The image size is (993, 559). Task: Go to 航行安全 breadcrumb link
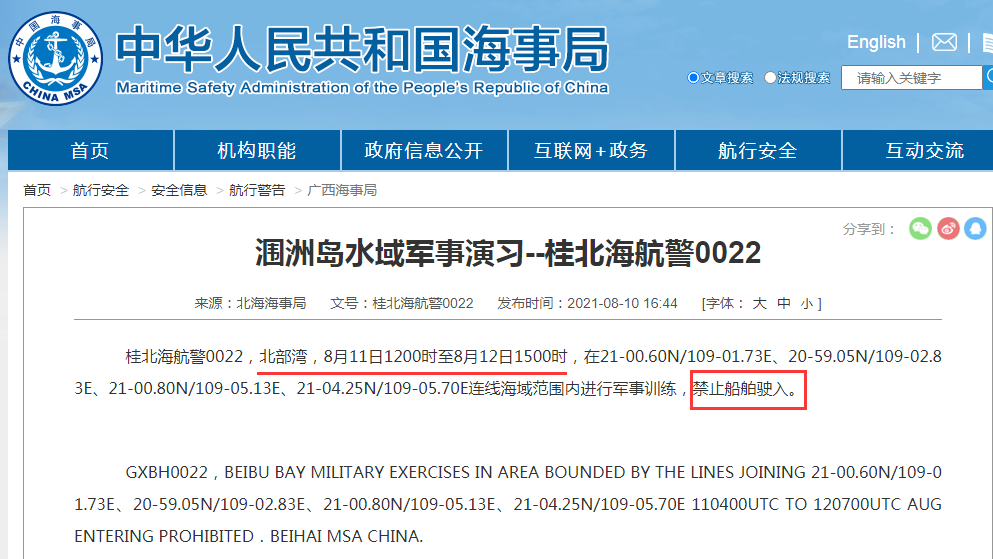click(101, 190)
